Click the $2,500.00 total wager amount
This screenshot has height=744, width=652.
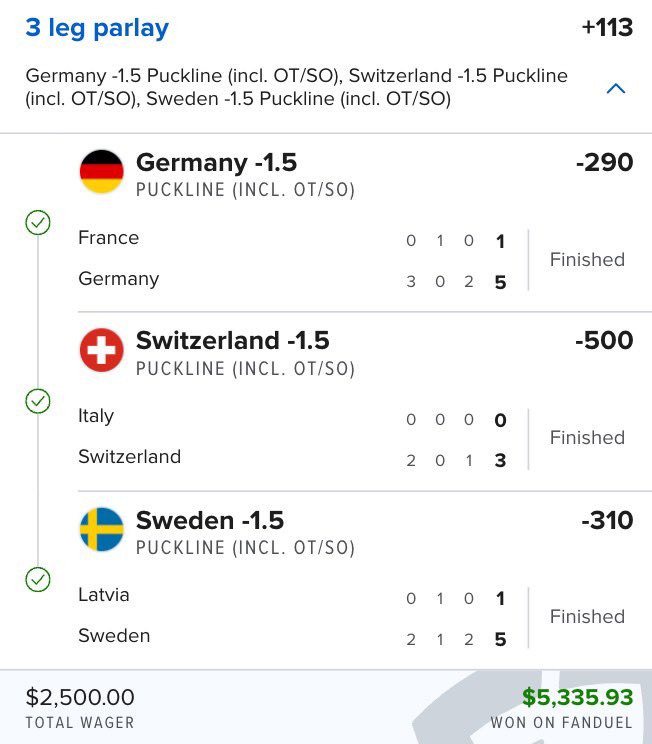(x=80, y=698)
